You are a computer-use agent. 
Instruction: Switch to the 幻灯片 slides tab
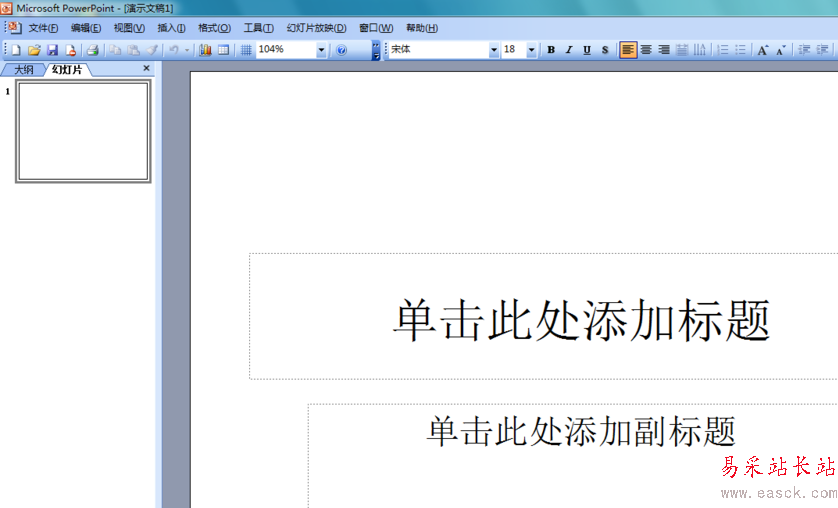coord(67,70)
